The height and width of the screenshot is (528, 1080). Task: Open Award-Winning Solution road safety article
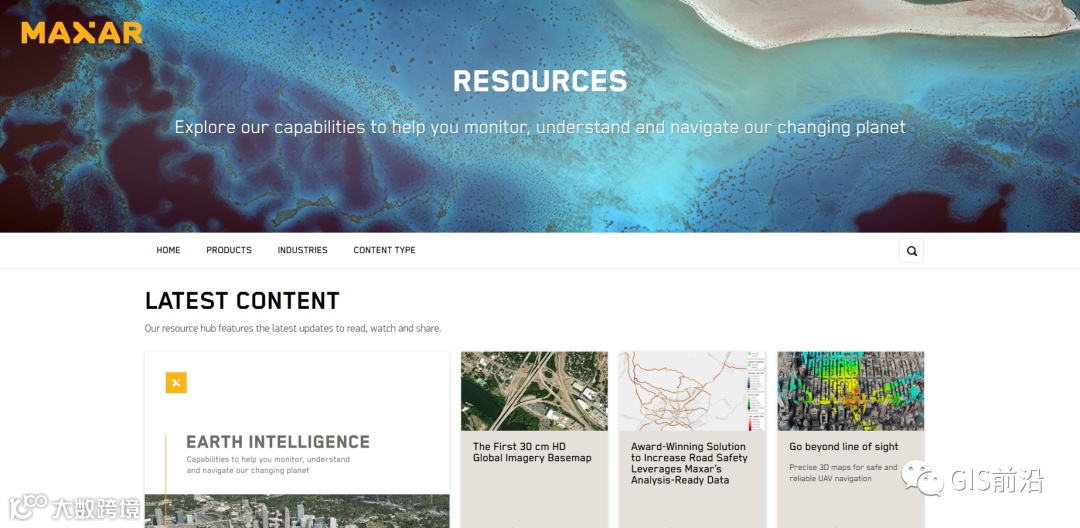click(x=689, y=463)
